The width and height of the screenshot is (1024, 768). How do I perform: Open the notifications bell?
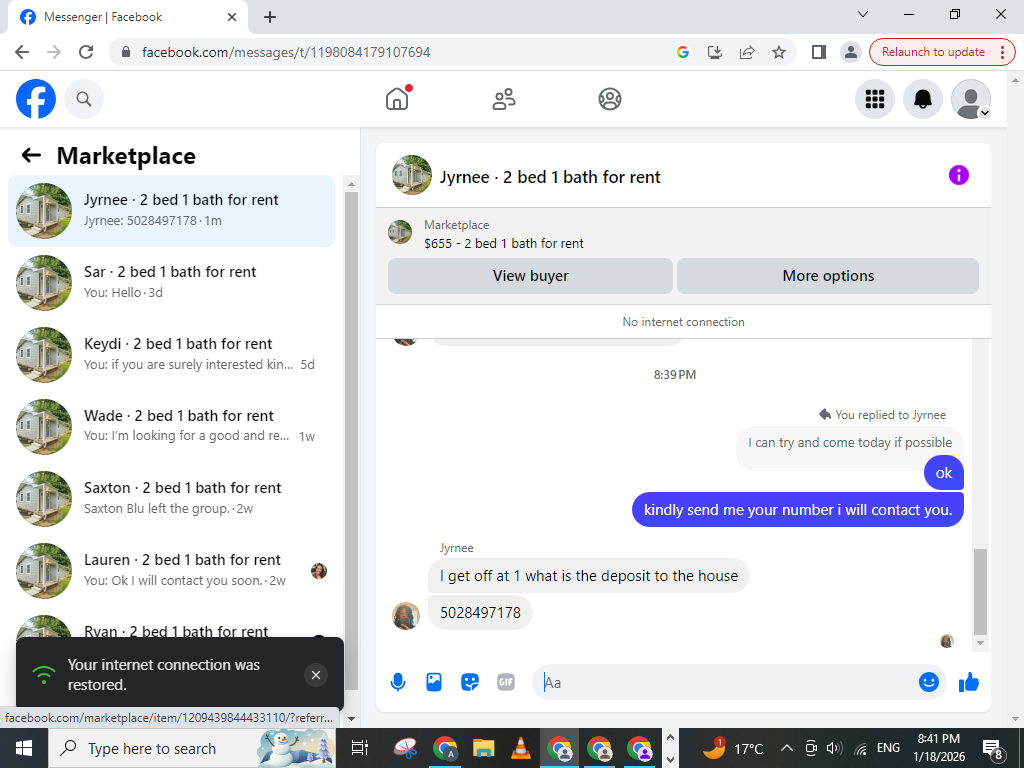pyautogui.click(x=923, y=99)
